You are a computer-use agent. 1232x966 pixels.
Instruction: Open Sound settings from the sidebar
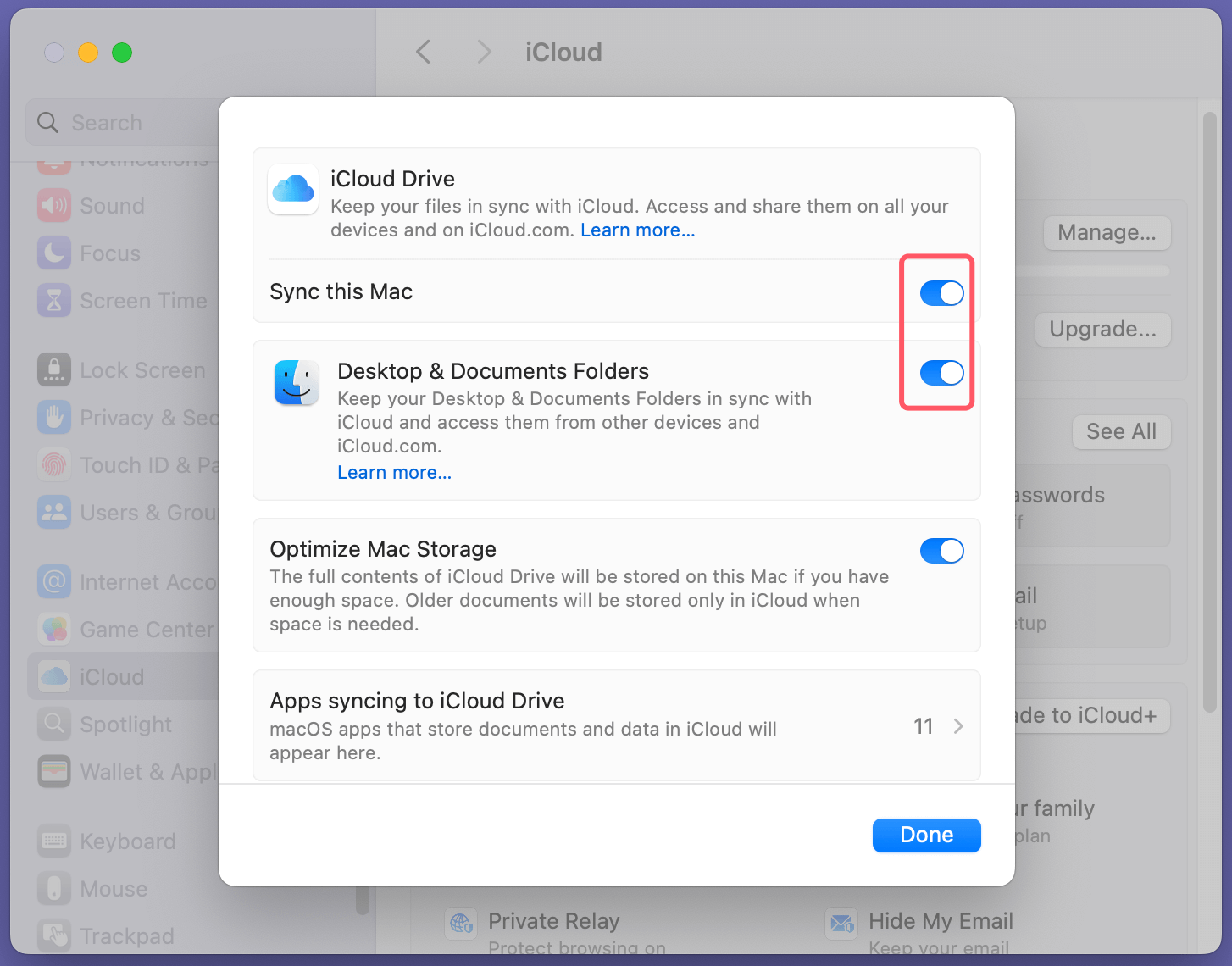54,205
